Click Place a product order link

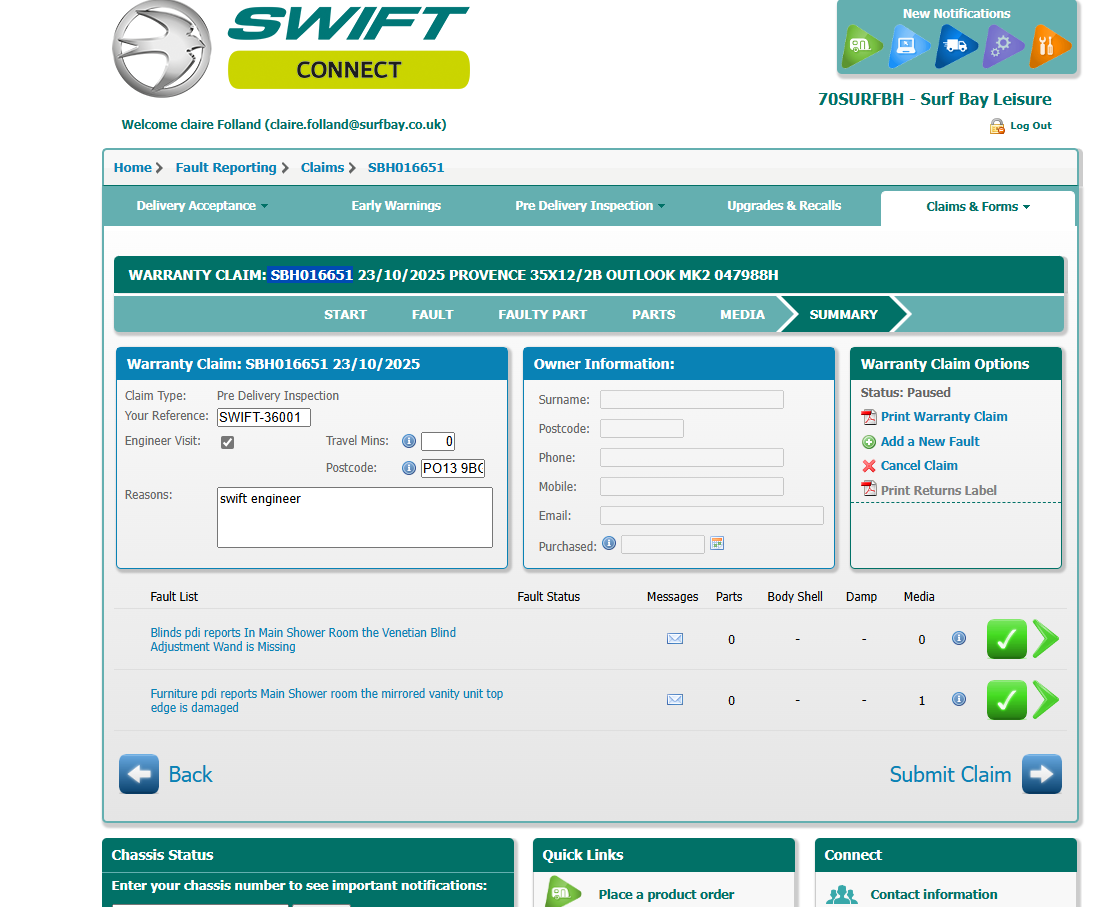click(666, 894)
